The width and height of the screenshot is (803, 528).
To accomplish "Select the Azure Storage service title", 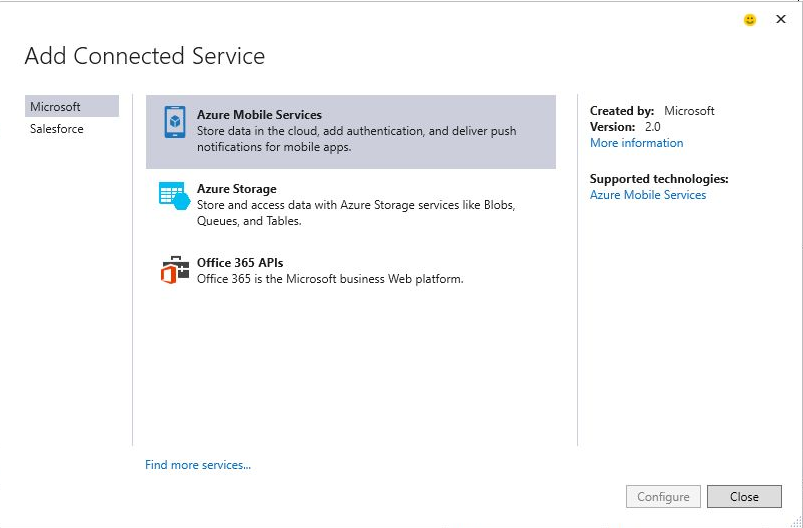I will (236, 189).
